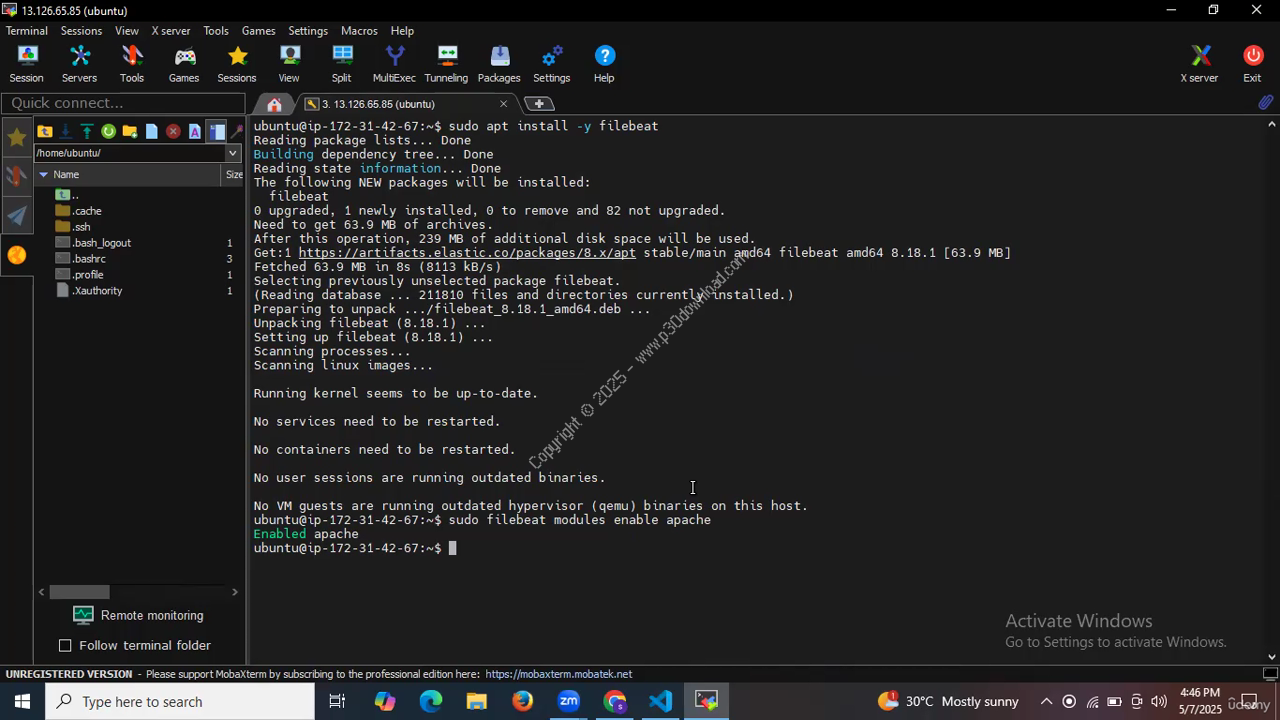The height and width of the screenshot is (720, 1280).
Task: Open Zoom from the taskbar
Action: click(568, 701)
